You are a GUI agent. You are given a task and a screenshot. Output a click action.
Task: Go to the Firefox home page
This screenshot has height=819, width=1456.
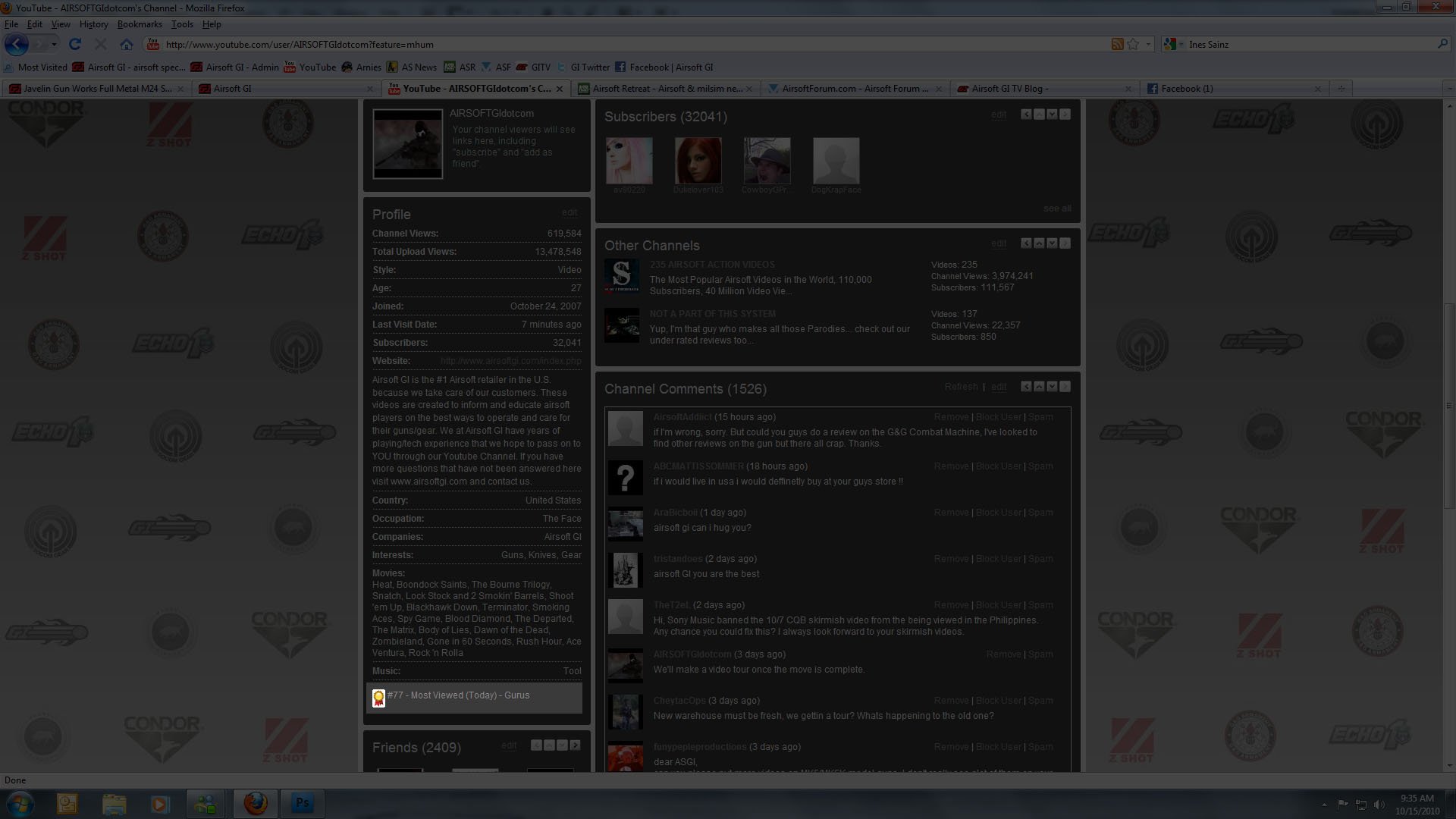click(x=127, y=44)
